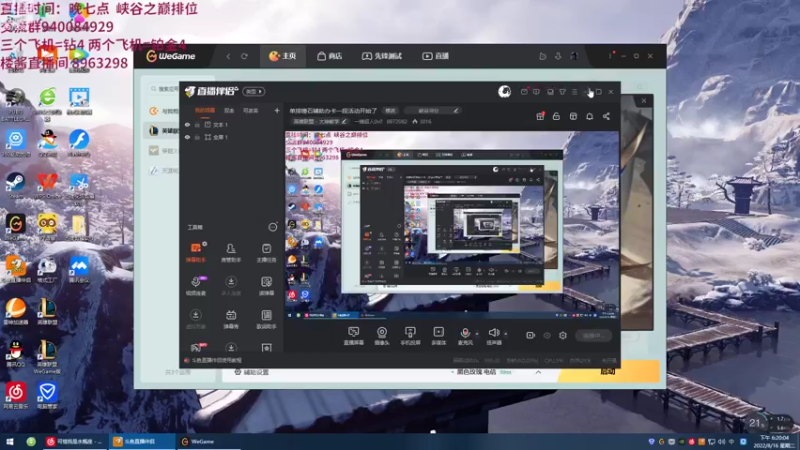
Task: Go to WeGame 主页 home tab
Action: point(283,56)
